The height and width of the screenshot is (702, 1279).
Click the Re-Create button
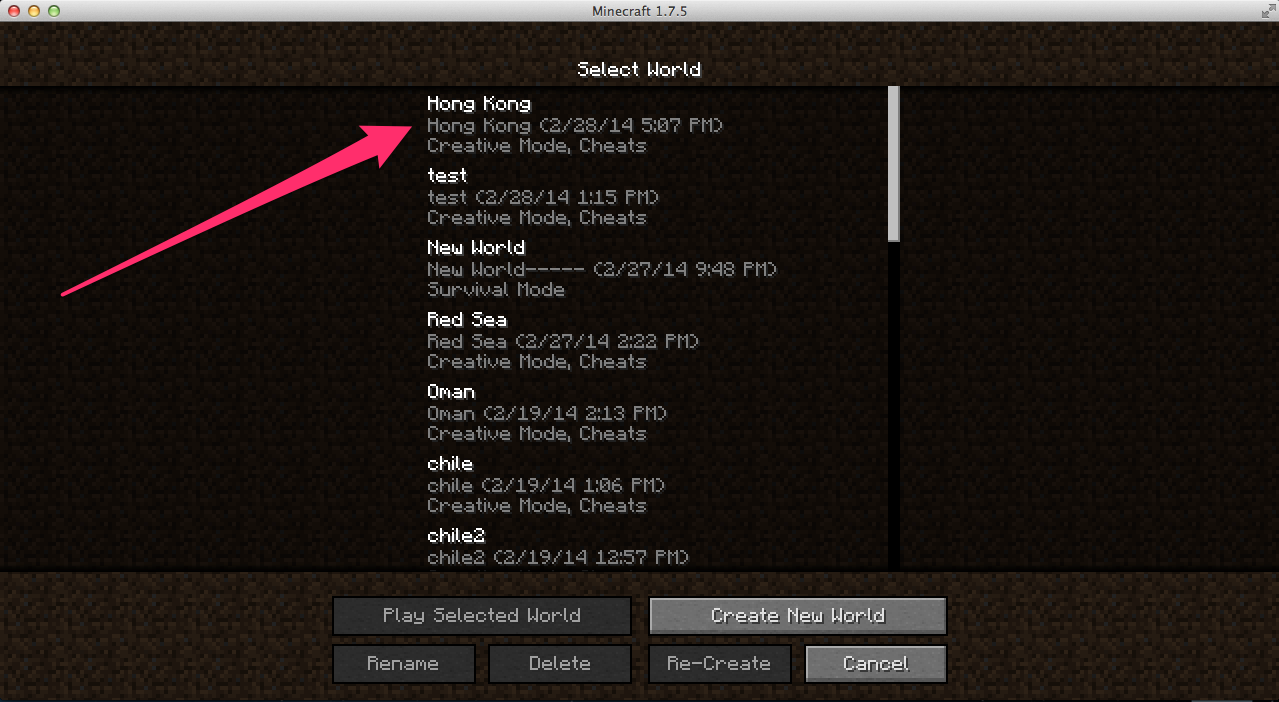tap(719, 664)
